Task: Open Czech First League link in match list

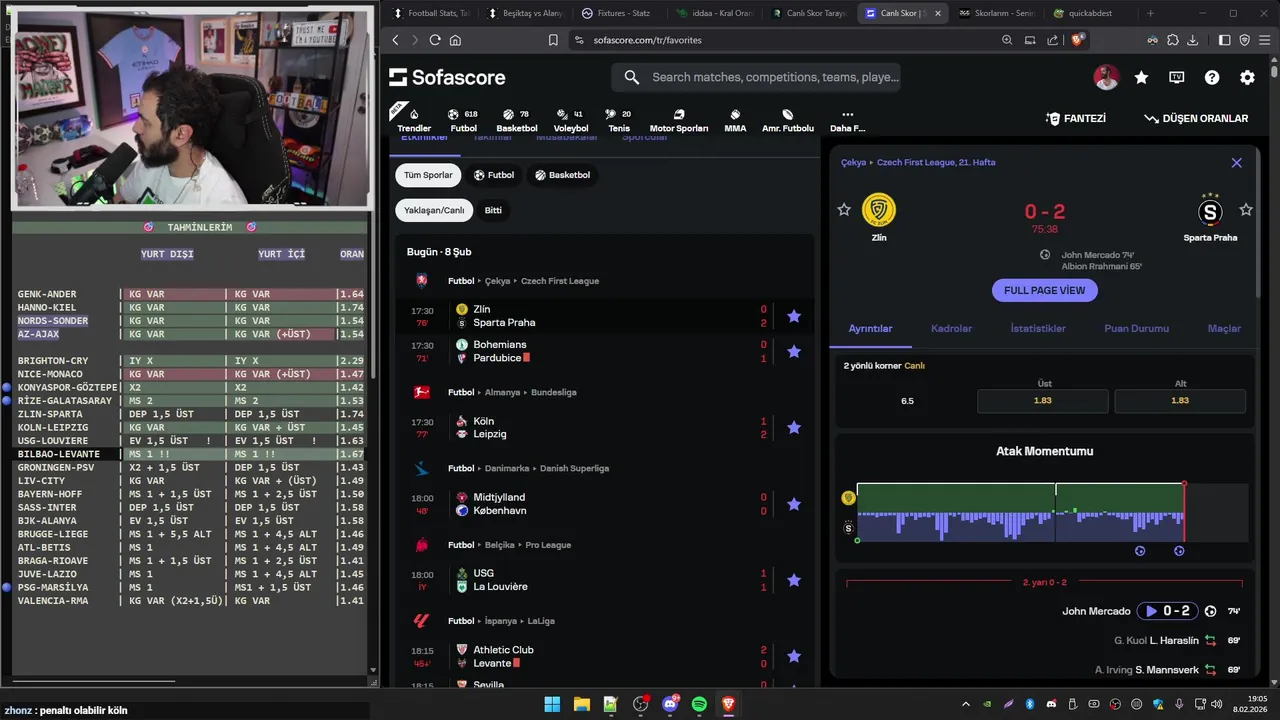Action: coord(560,281)
